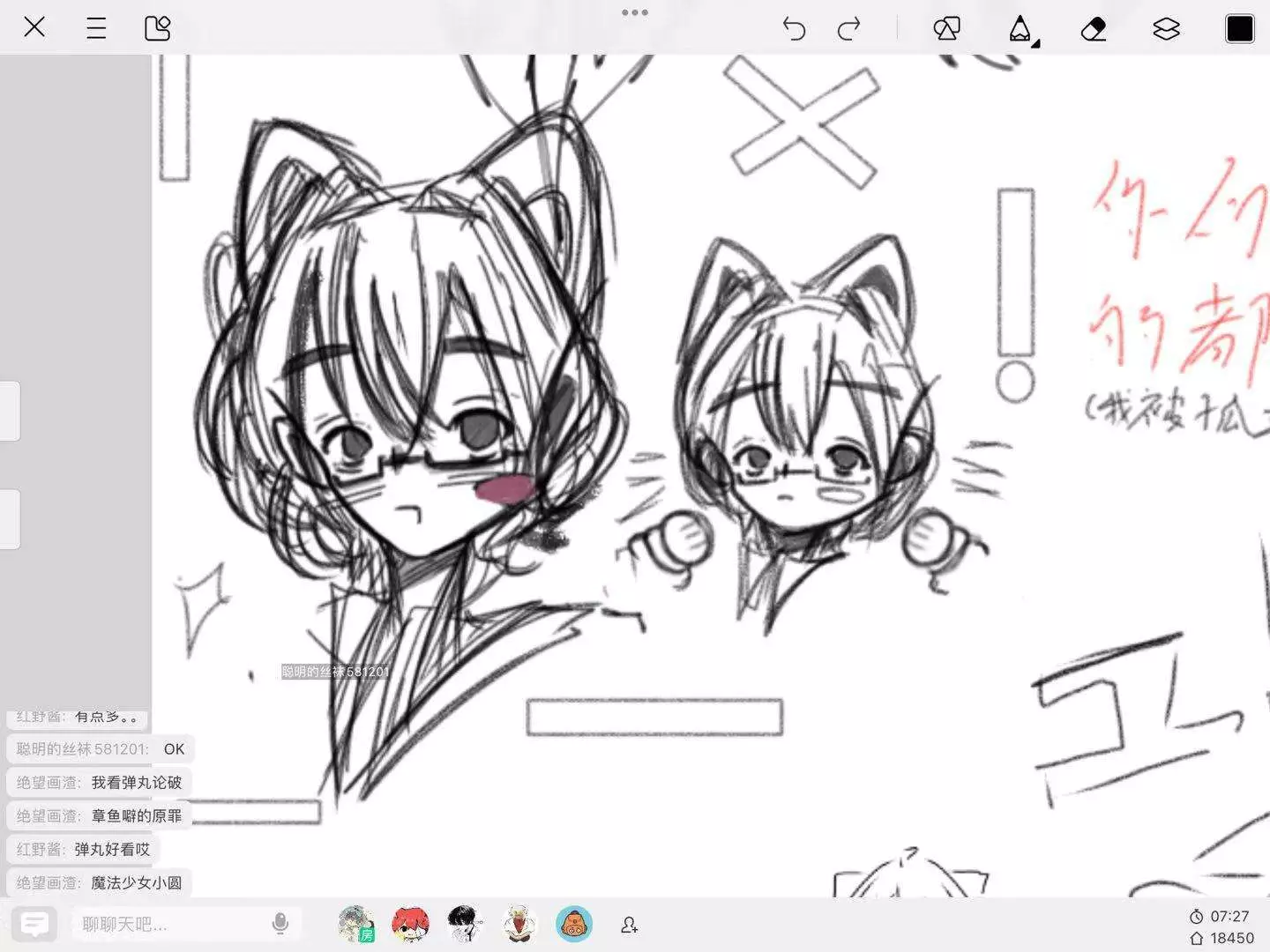Close the drawing canvas with the X icon
Viewport: 1270px width, 952px height.
(34, 27)
